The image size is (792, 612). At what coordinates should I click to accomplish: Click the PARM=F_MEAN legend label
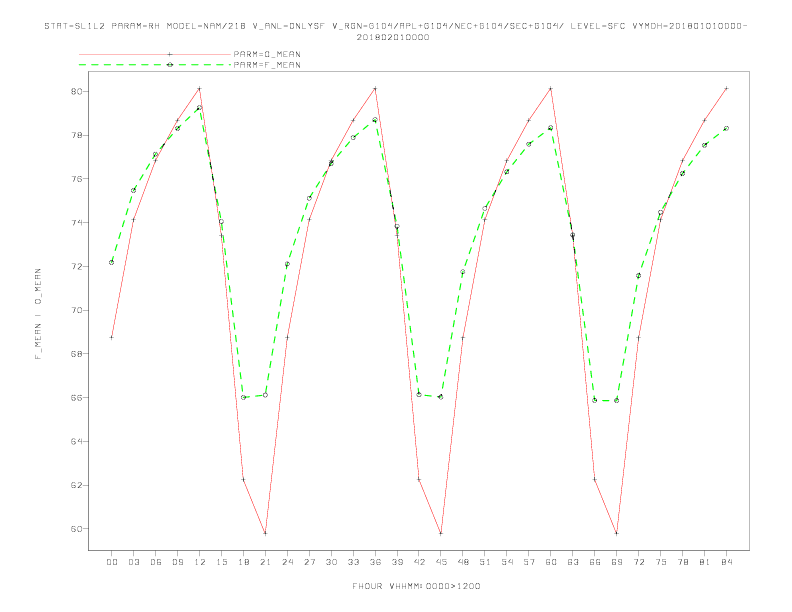[267, 65]
